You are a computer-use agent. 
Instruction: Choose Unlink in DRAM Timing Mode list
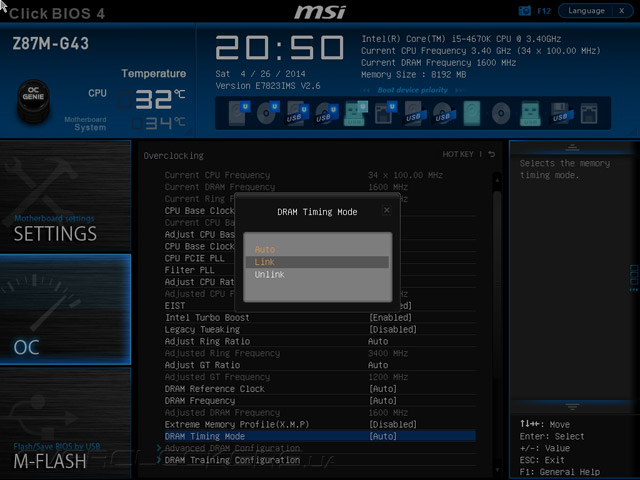point(317,274)
